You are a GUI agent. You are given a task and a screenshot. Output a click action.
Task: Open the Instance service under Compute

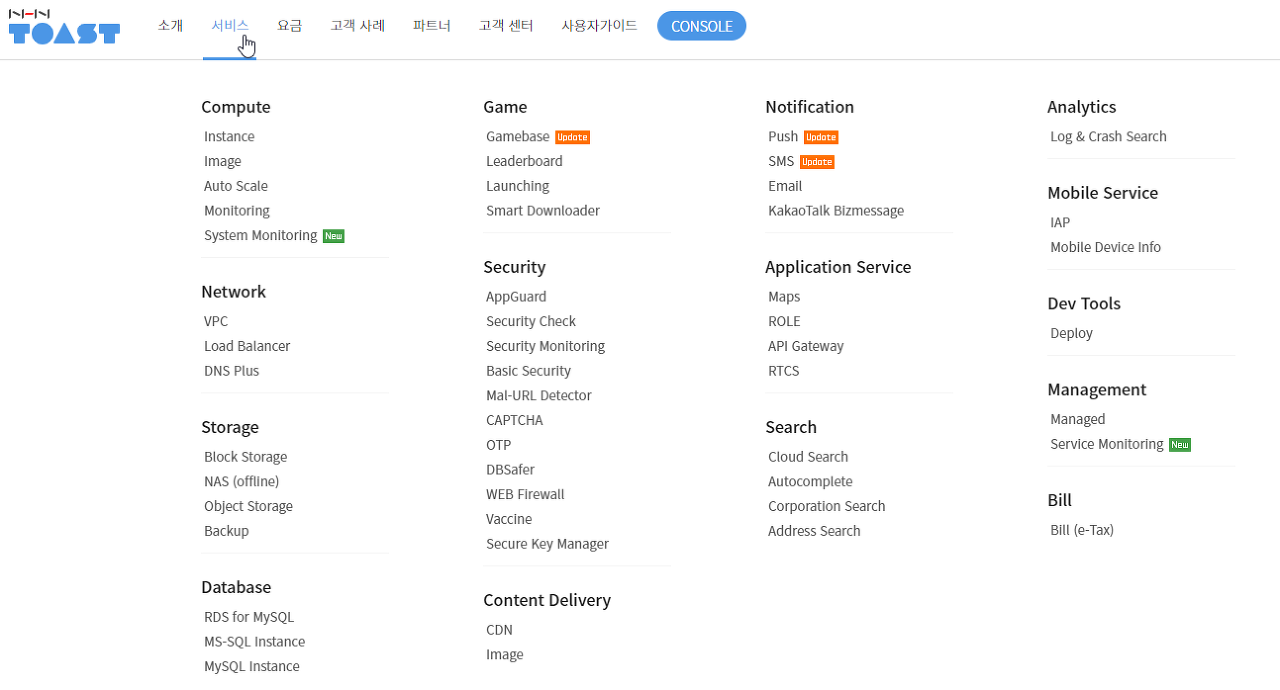point(229,137)
